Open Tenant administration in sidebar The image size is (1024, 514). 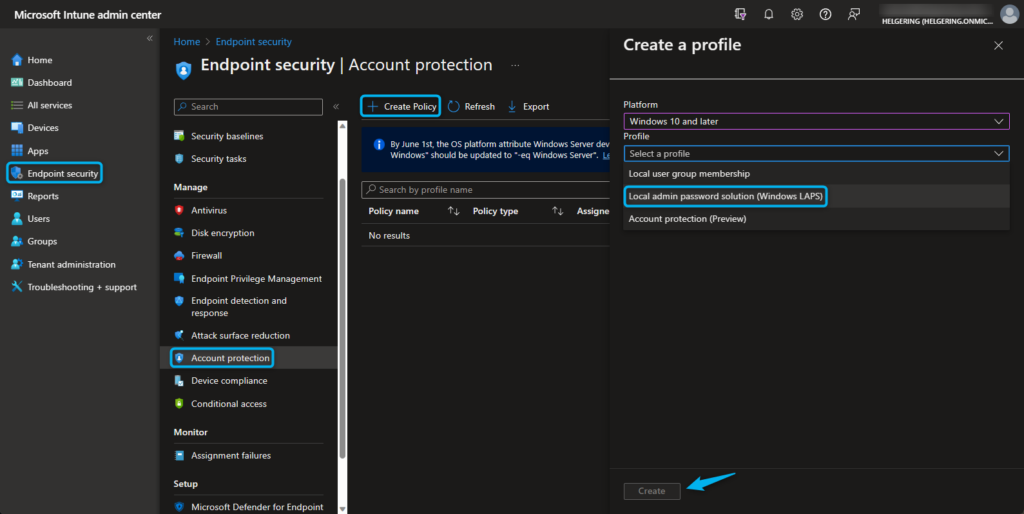click(x=71, y=264)
